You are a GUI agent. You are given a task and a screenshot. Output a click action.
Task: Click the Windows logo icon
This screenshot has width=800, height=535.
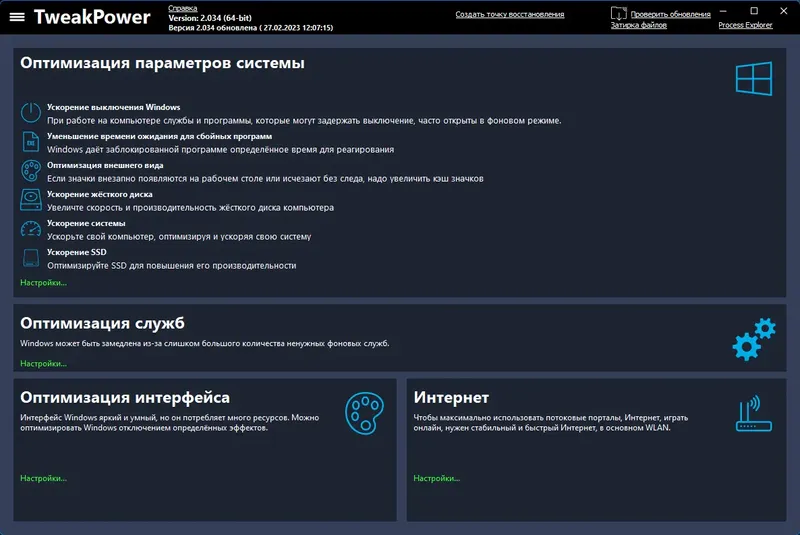pos(754,79)
